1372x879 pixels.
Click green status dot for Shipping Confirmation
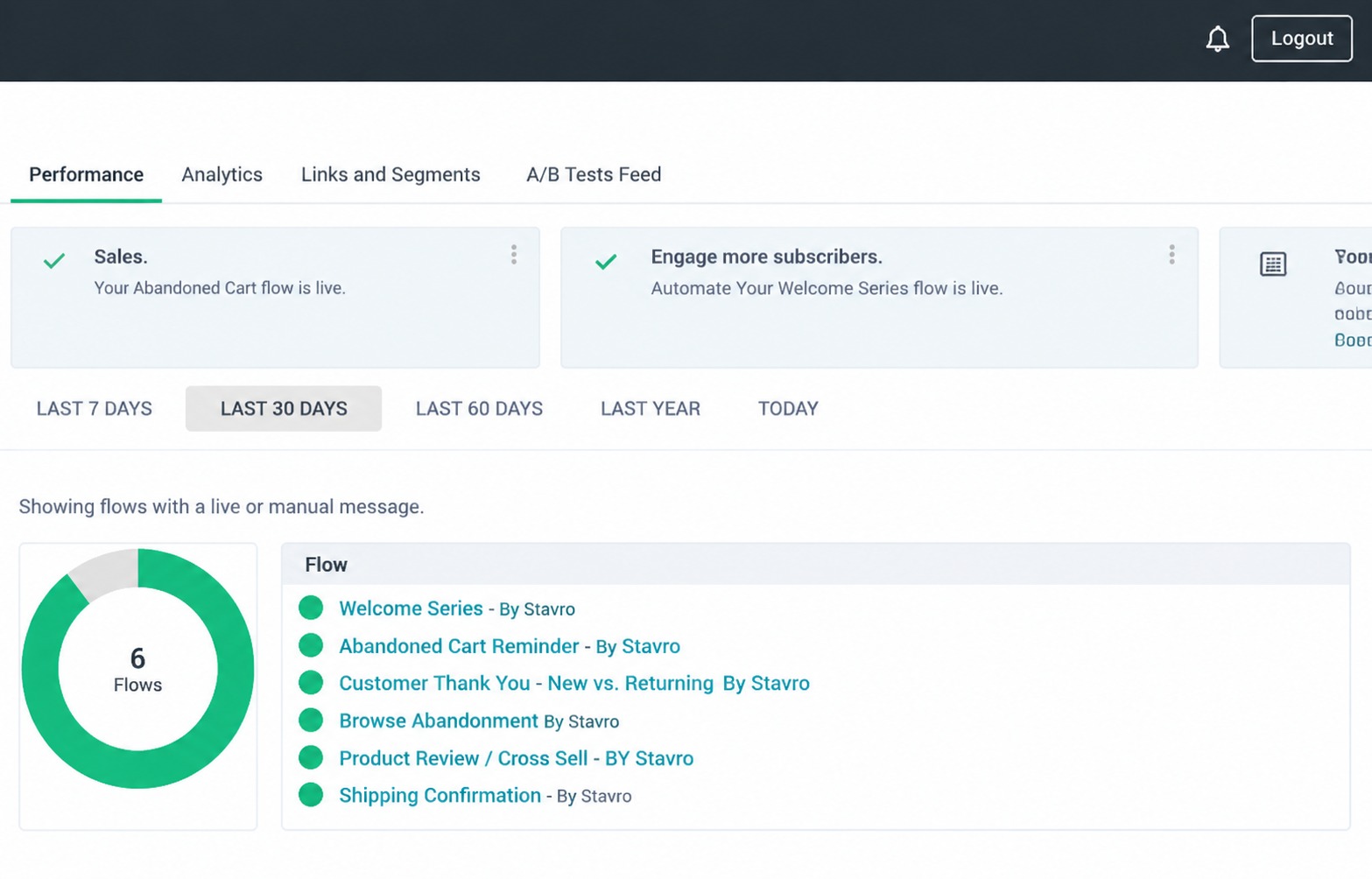pyautogui.click(x=311, y=795)
